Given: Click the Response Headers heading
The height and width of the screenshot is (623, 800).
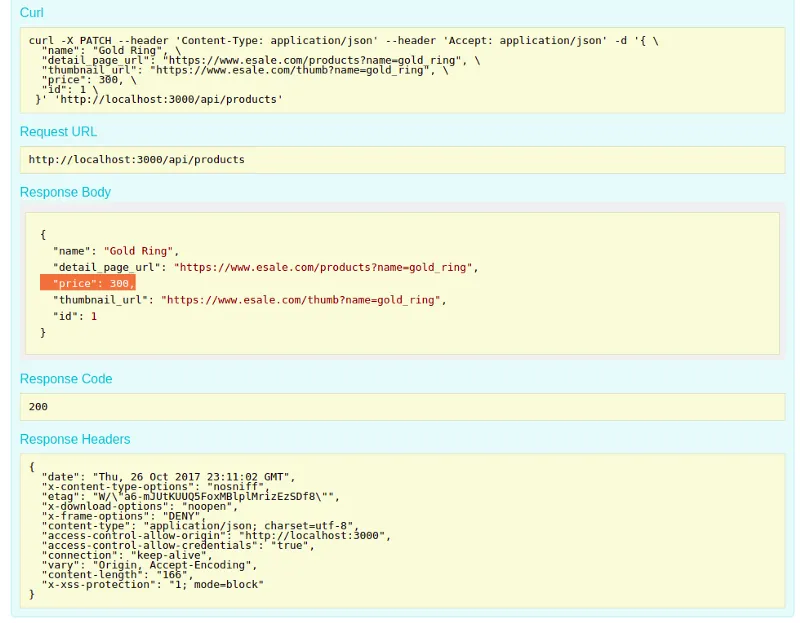Looking at the screenshot, I should tap(74, 439).
